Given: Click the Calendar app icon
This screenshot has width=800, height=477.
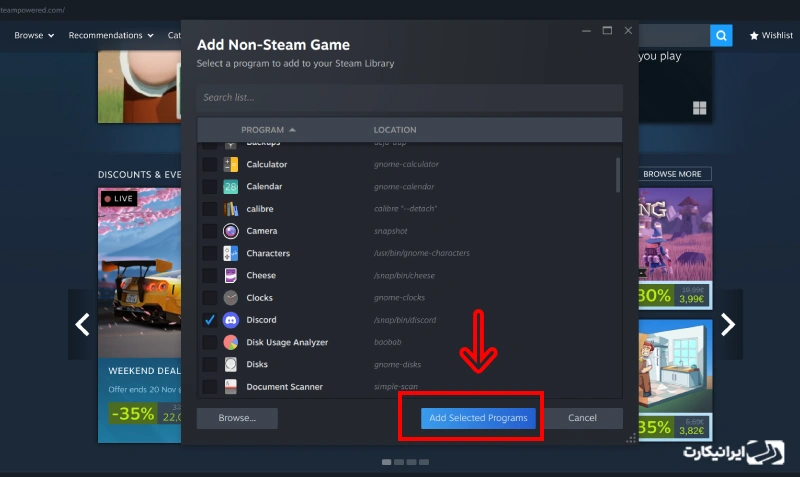Looking at the screenshot, I should 231,187.
